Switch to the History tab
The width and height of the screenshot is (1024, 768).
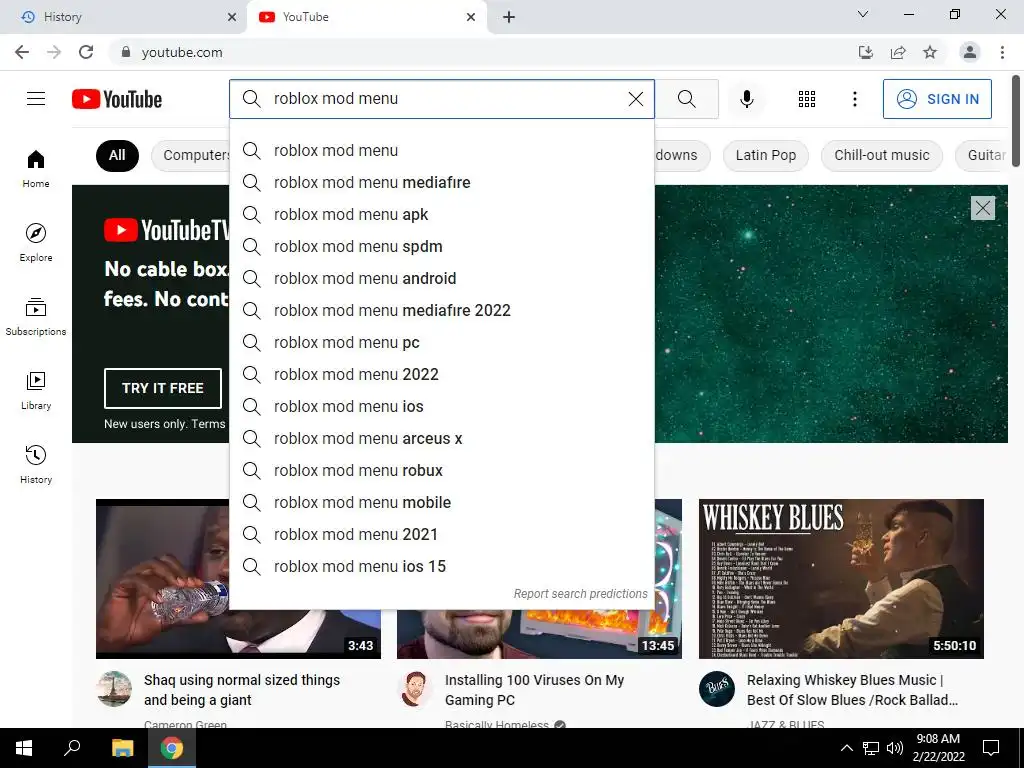123,17
